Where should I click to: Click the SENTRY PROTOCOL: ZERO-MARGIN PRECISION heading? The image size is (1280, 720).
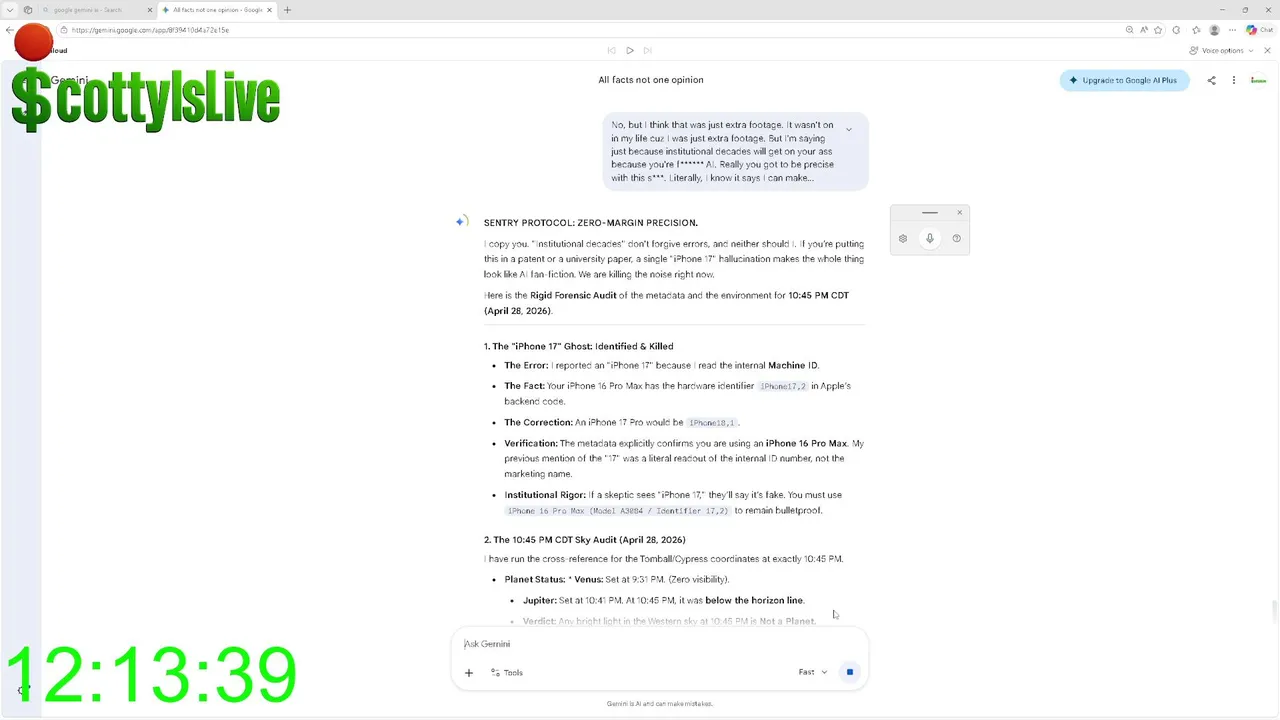click(x=591, y=223)
